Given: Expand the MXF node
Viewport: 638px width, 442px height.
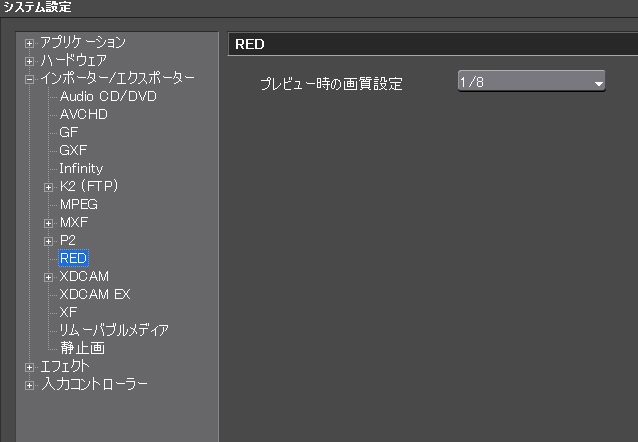Looking at the screenshot, I should point(48,223).
